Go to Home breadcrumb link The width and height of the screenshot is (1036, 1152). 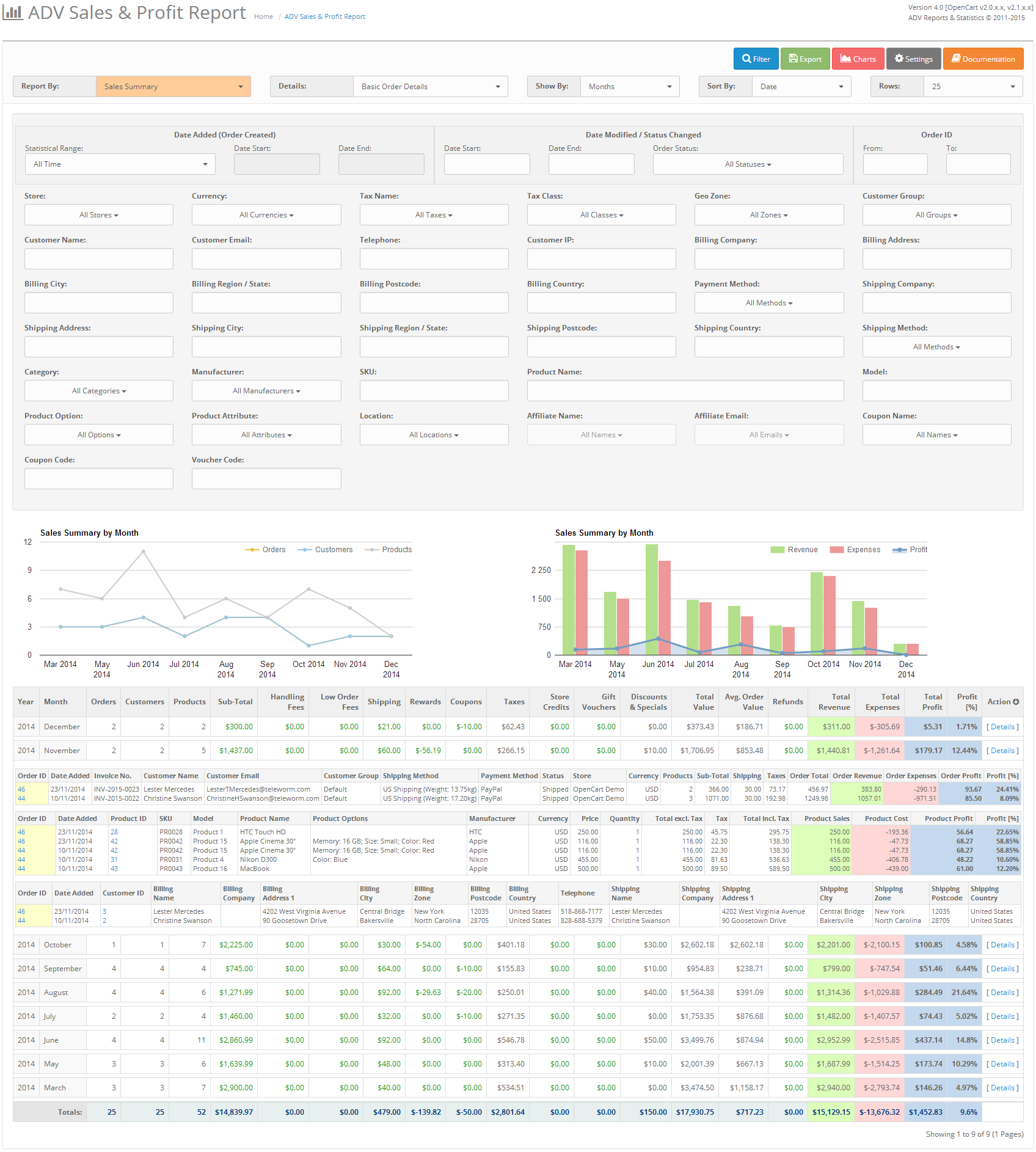[x=263, y=16]
